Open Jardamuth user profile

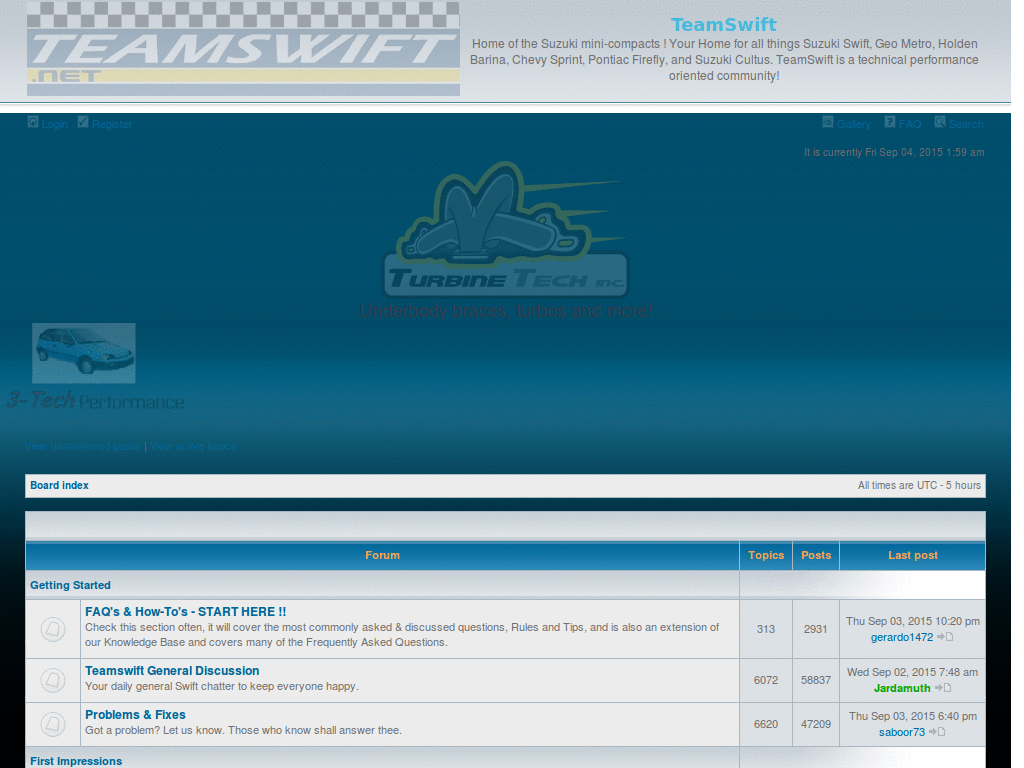tap(902, 688)
